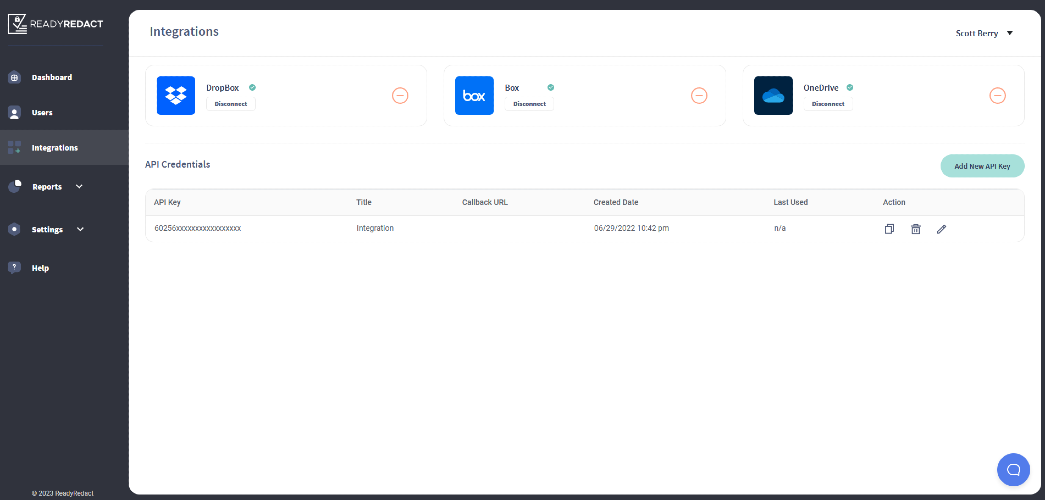Click the n/a last used cell
This screenshot has width=1045, height=500.
(780, 228)
